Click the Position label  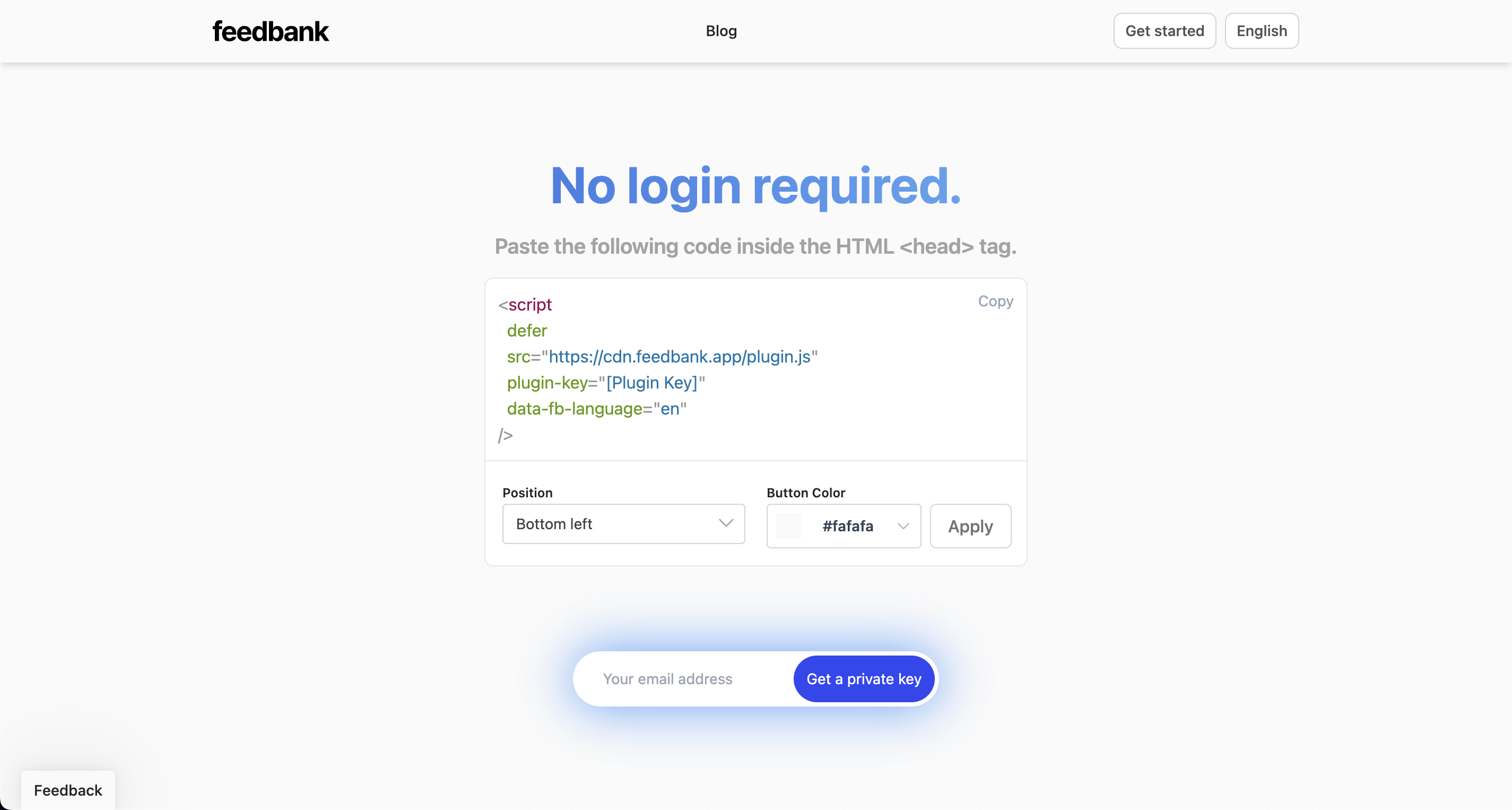pyautogui.click(x=527, y=493)
